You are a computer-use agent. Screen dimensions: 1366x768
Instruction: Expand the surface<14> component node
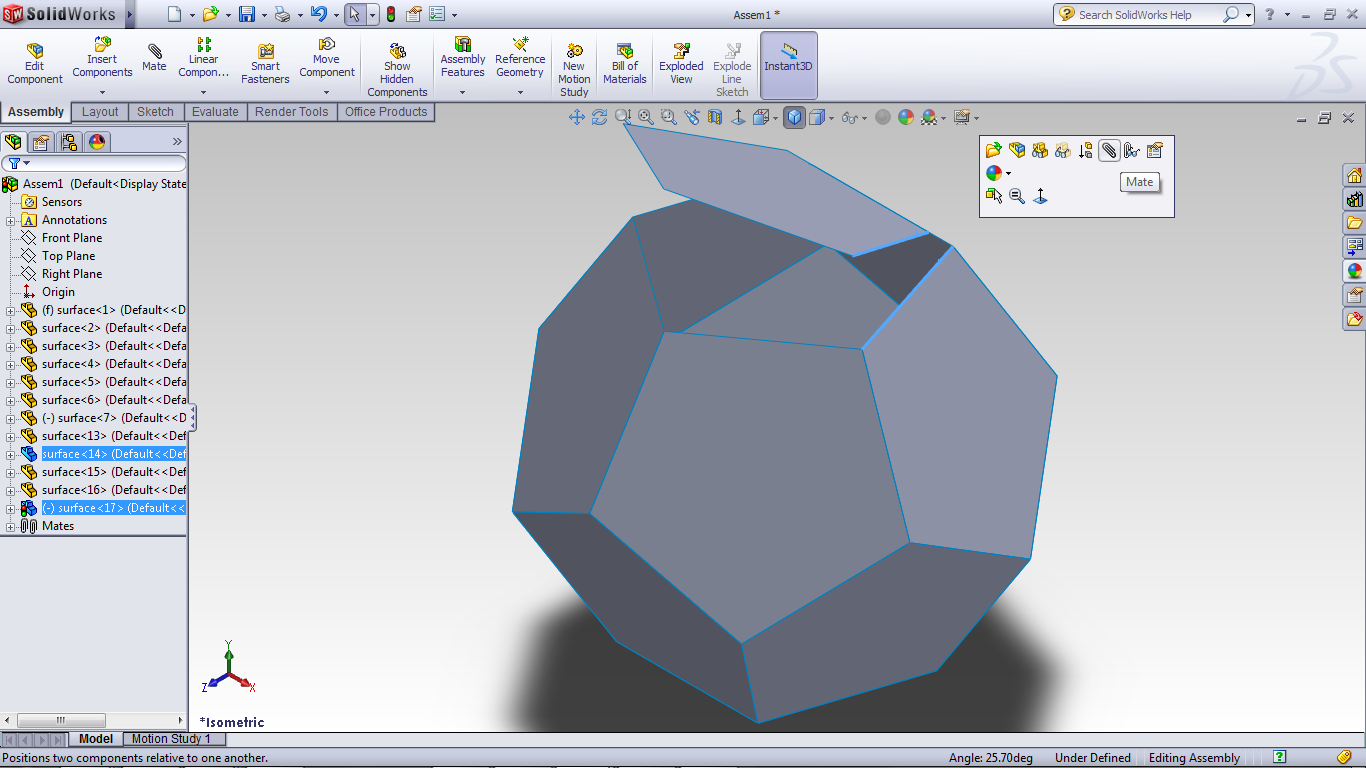click(x=11, y=454)
